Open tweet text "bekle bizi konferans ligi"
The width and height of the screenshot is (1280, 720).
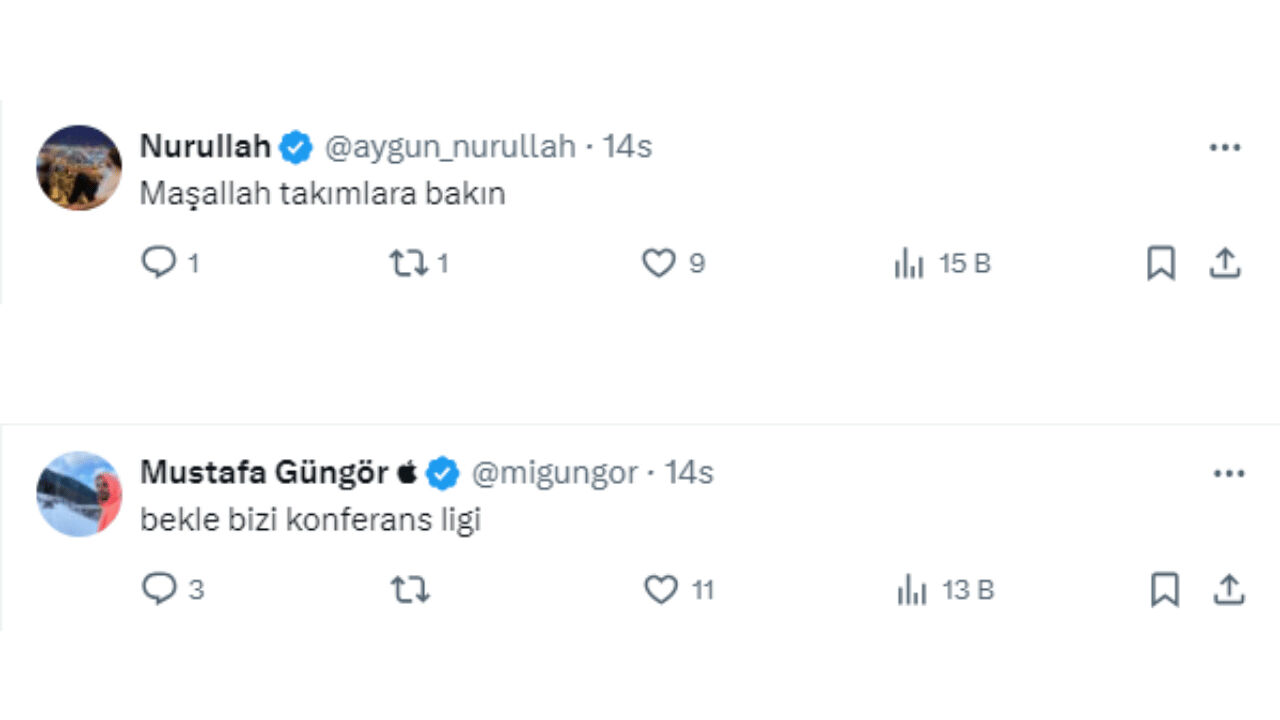tap(311, 520)
